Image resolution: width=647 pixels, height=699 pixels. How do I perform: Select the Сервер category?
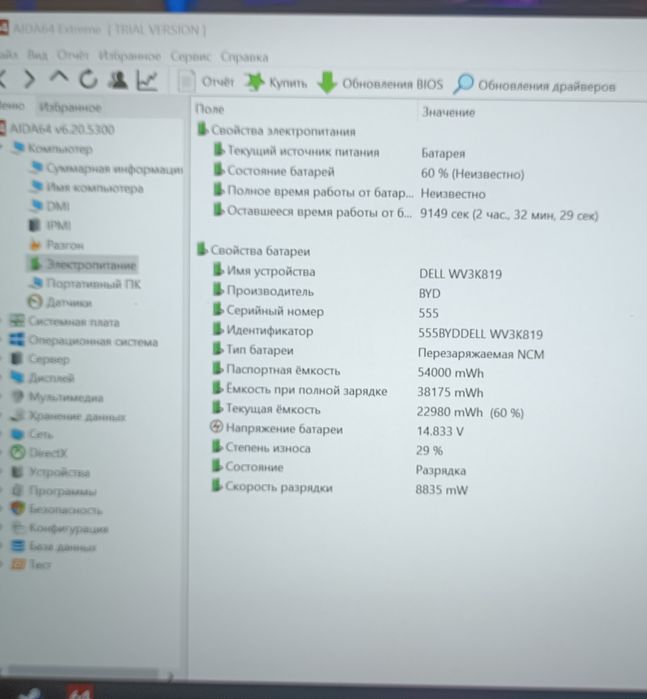click(40, 359)
